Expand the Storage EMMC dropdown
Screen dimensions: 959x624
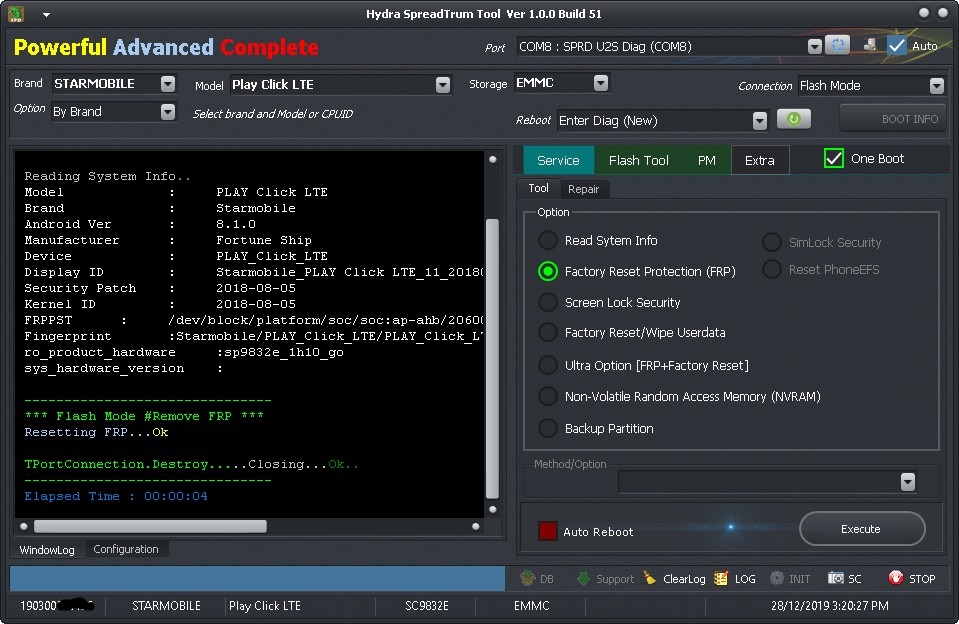coord(601,83)
